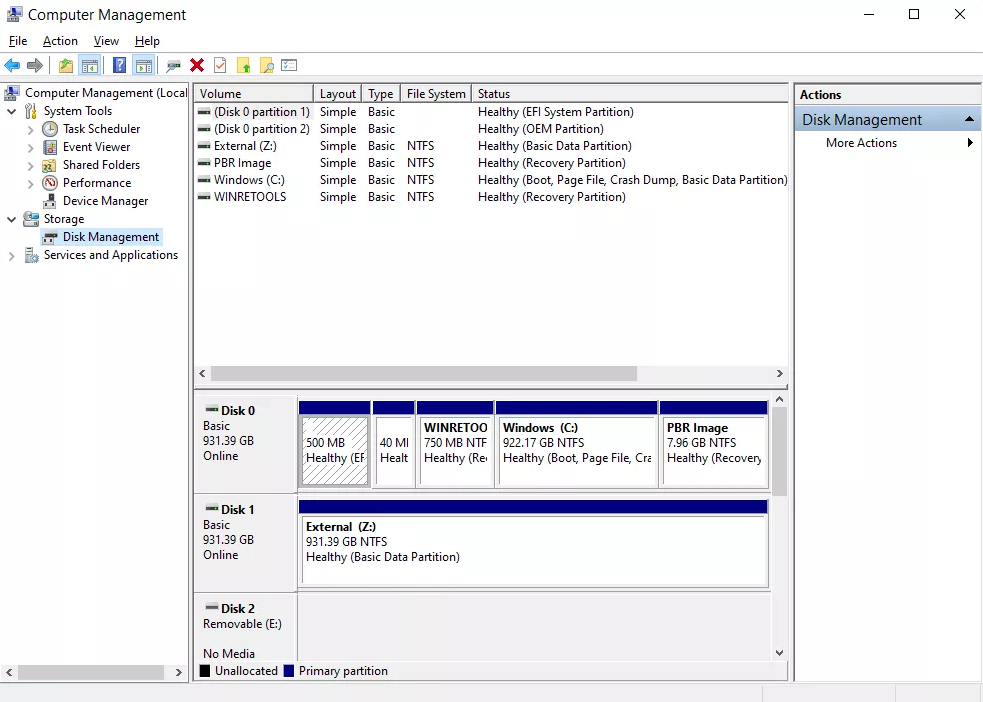
Task: Expand the Services and Applications node
Action: (10, 255)
